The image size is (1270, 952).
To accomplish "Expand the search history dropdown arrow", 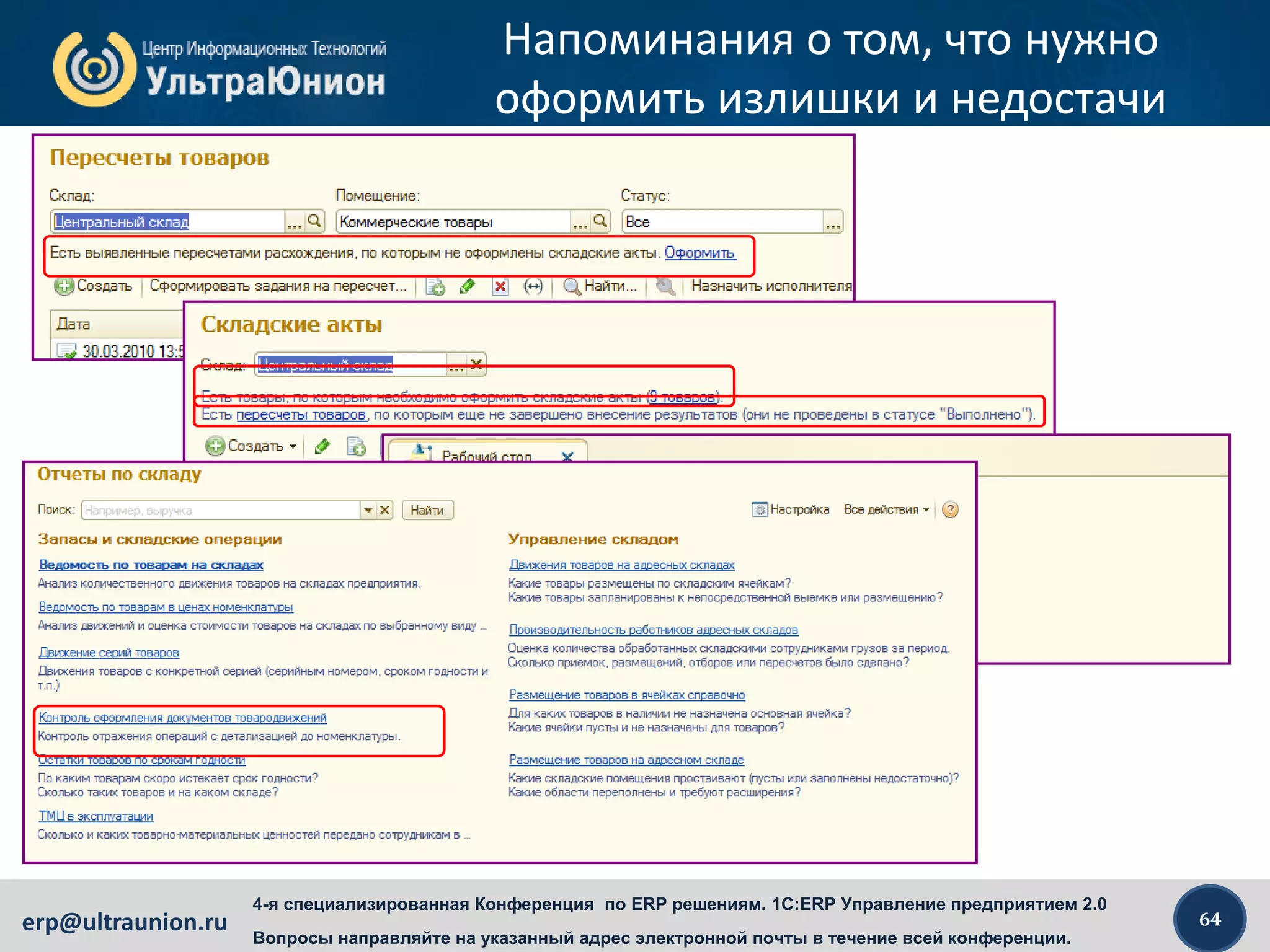I will 368,510.
